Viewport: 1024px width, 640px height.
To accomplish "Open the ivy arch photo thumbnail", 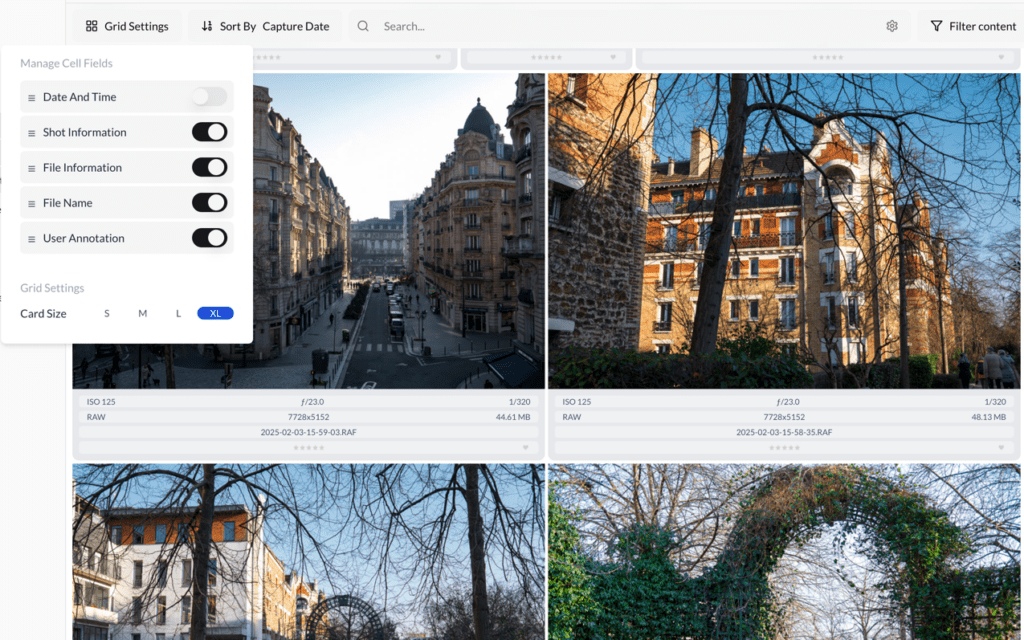I will point(784,552).
